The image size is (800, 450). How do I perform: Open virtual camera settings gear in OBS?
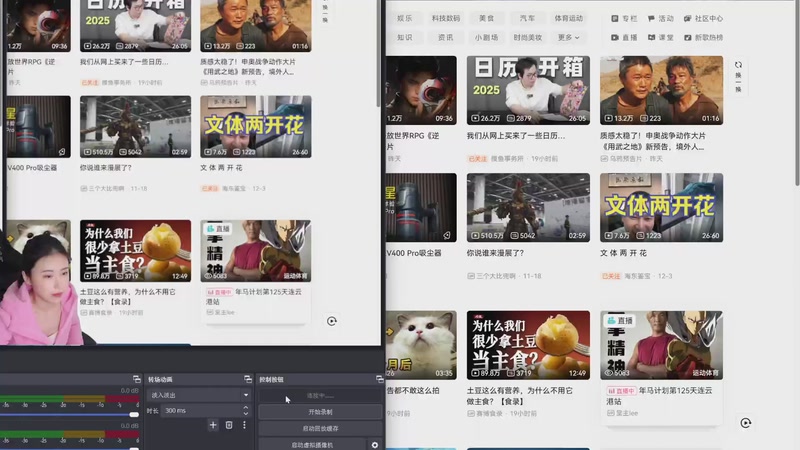(375, 445)
